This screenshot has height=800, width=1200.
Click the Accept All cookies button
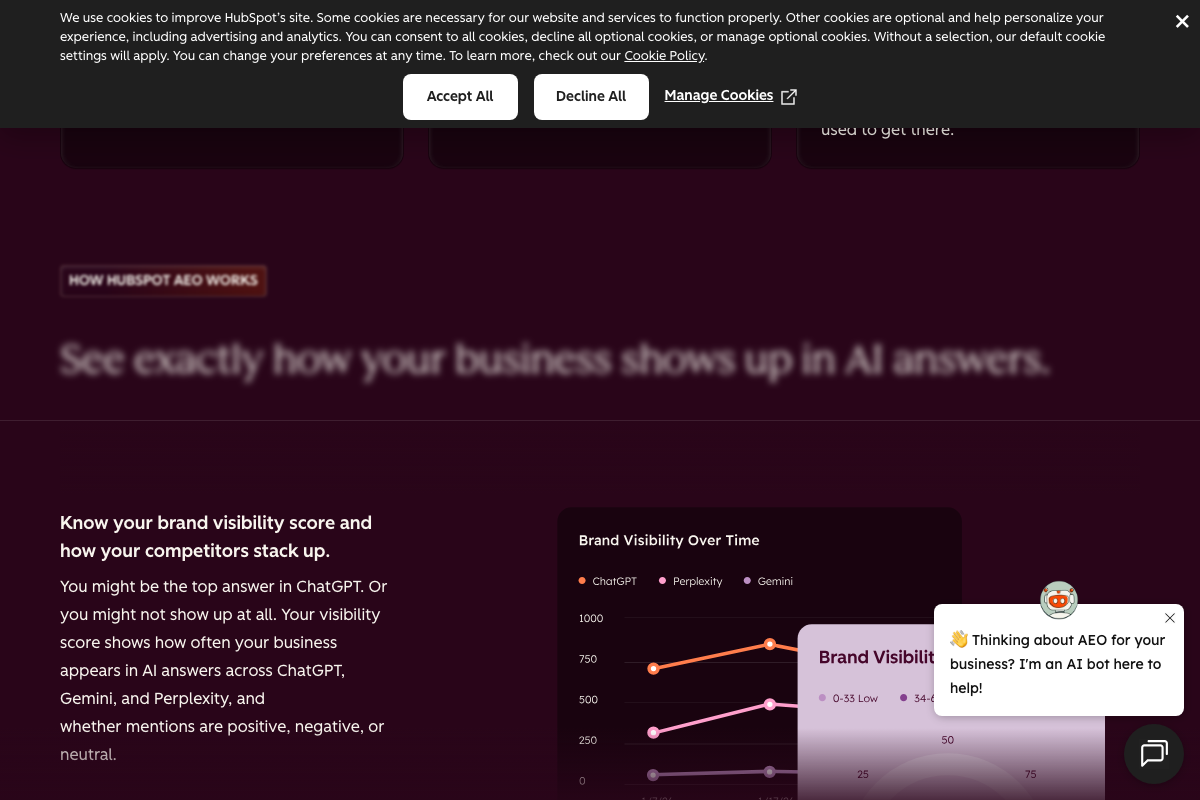point(460,97)
